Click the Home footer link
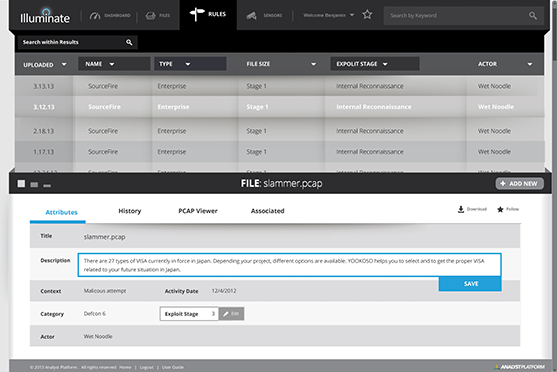Image resolution: width=557 pixels, height=372 pixels. pyautogui.click(x=125, y=367)
